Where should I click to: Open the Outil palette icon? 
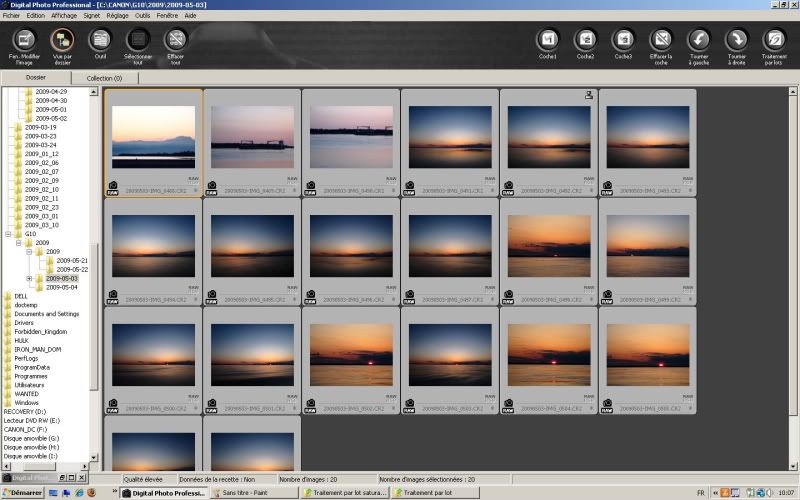pyautogui.click(x=100, y=40)
